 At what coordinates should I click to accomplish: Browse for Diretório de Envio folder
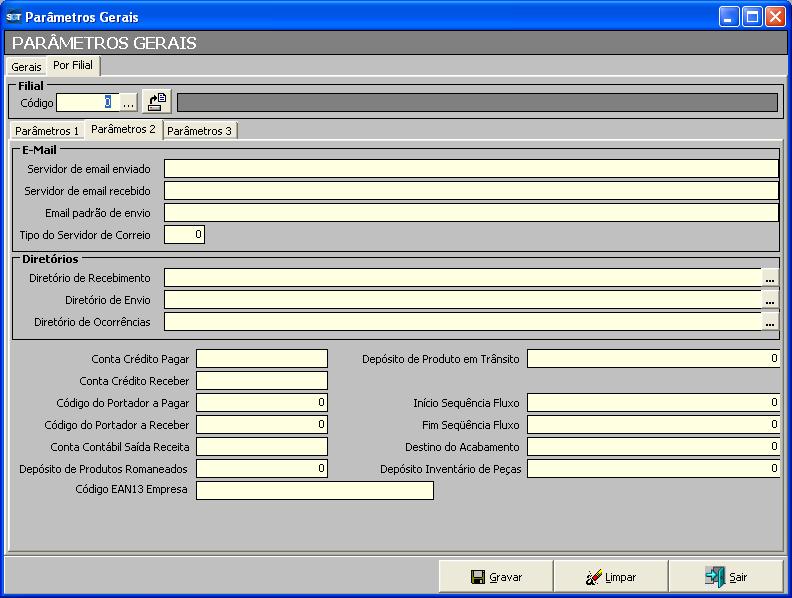click(x=770, y=300)
